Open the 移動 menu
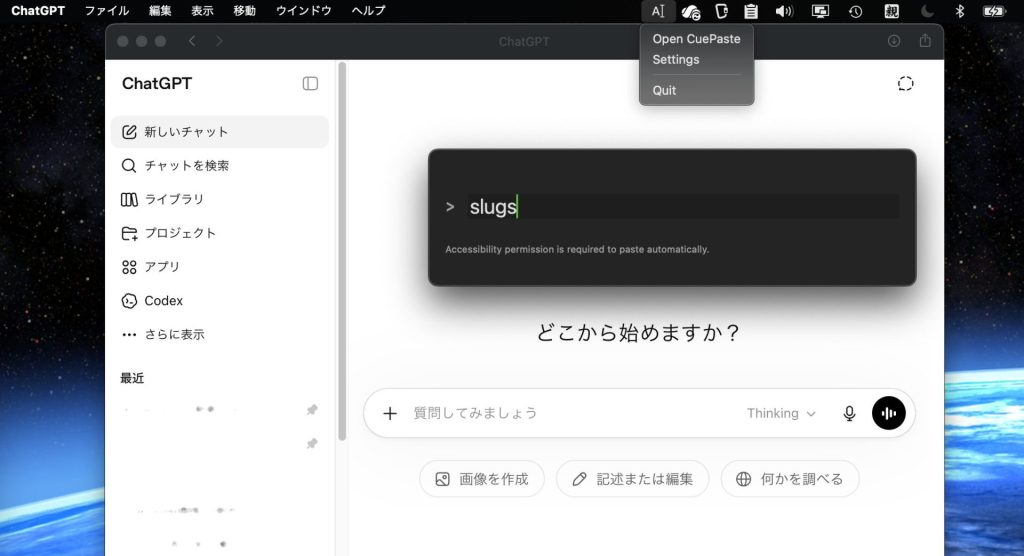 click(244, 10)
